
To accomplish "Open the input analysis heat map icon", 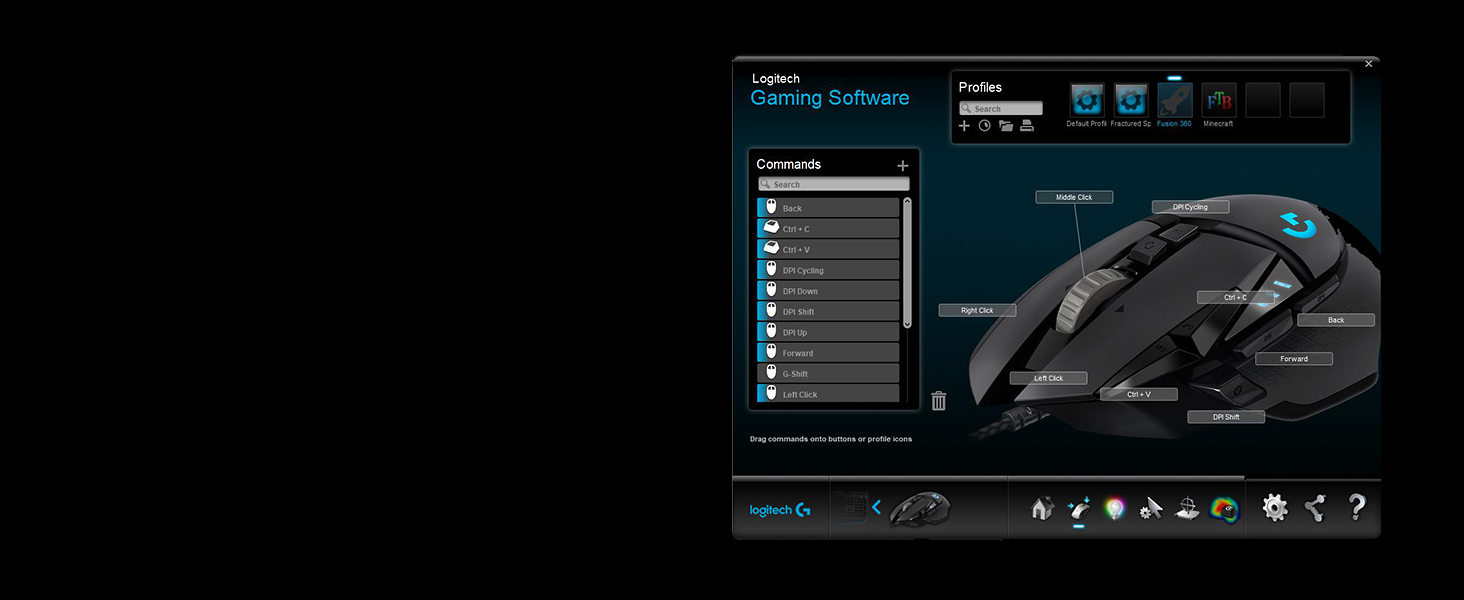I will click(x=1224, y=509).
